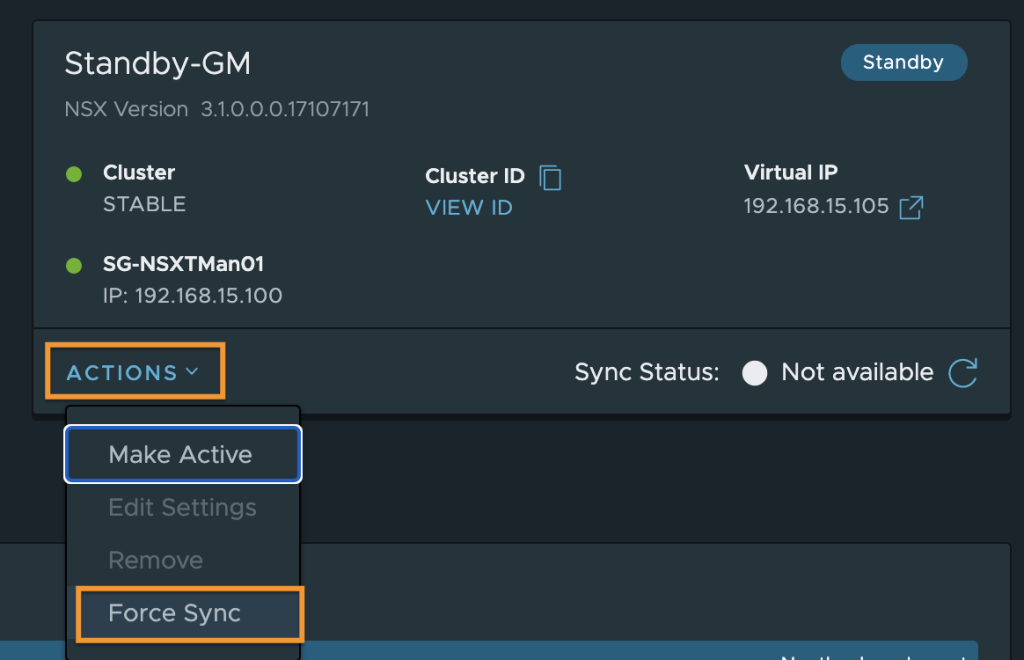
Task: Click the Virtual IP address 192.168.15.105
Action: [x=816, y=206]
